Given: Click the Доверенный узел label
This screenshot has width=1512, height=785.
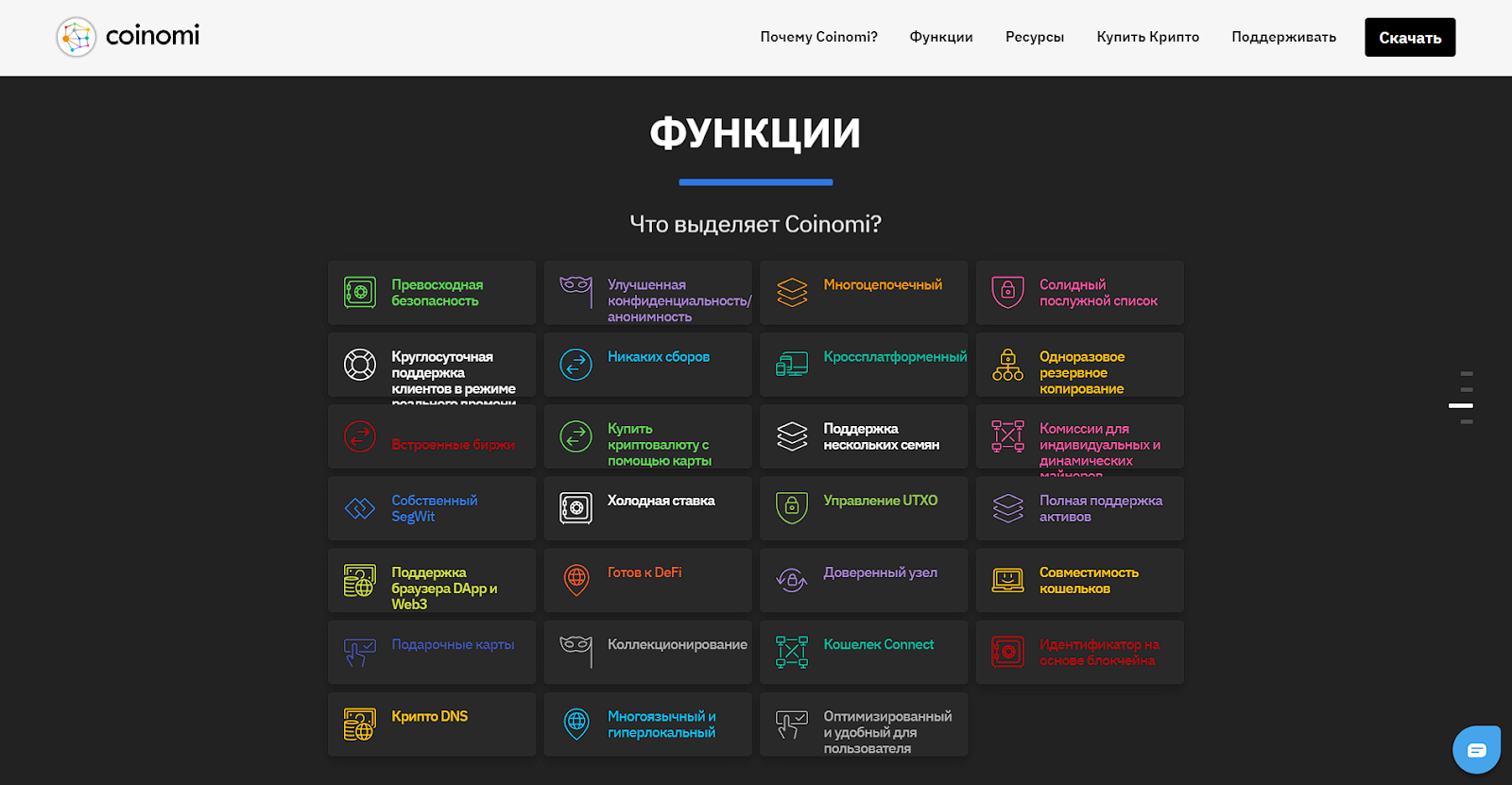Looking at the screenshot, I should tap(881, 572).
